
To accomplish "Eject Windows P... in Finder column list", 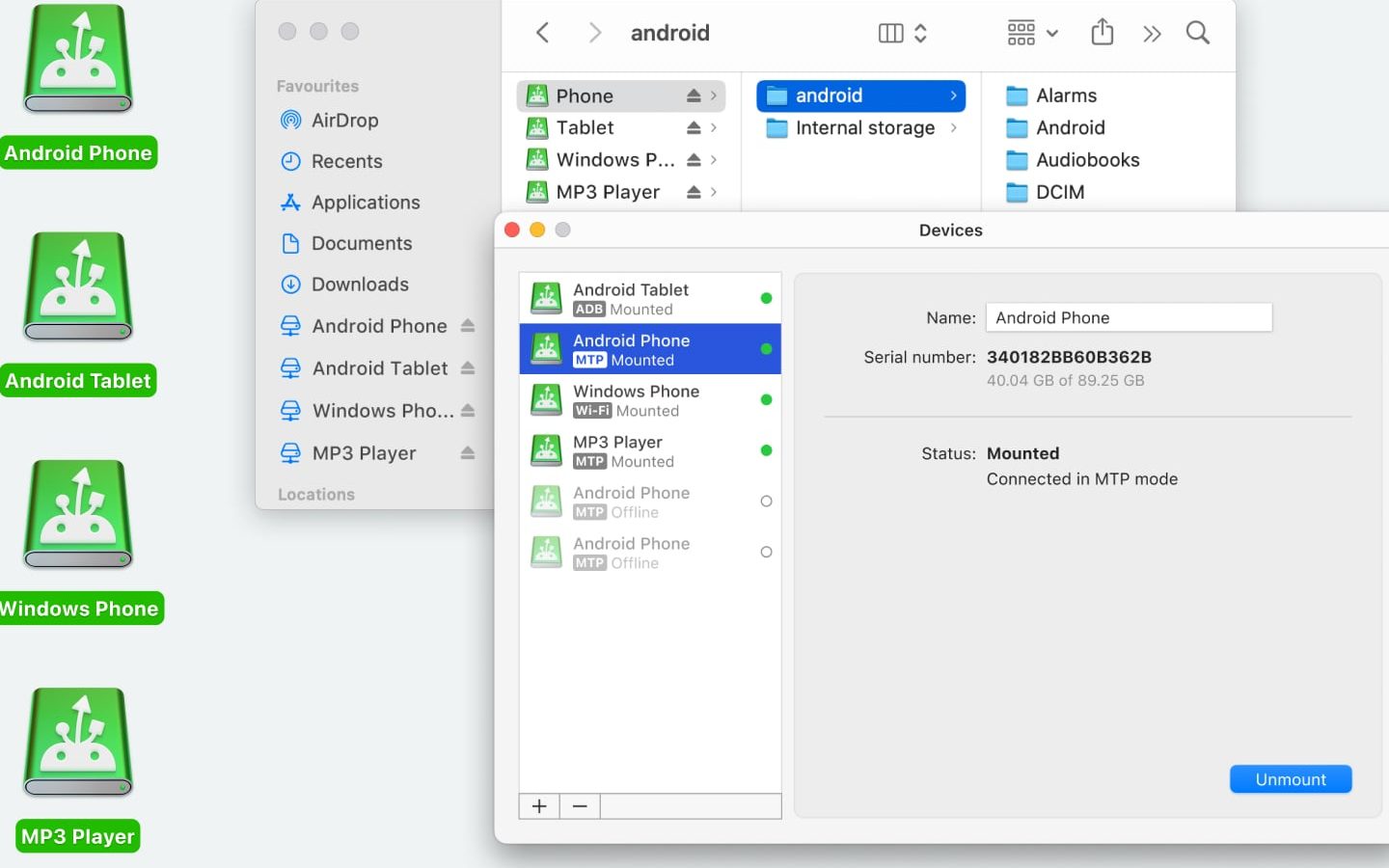I will coord(694,159).
